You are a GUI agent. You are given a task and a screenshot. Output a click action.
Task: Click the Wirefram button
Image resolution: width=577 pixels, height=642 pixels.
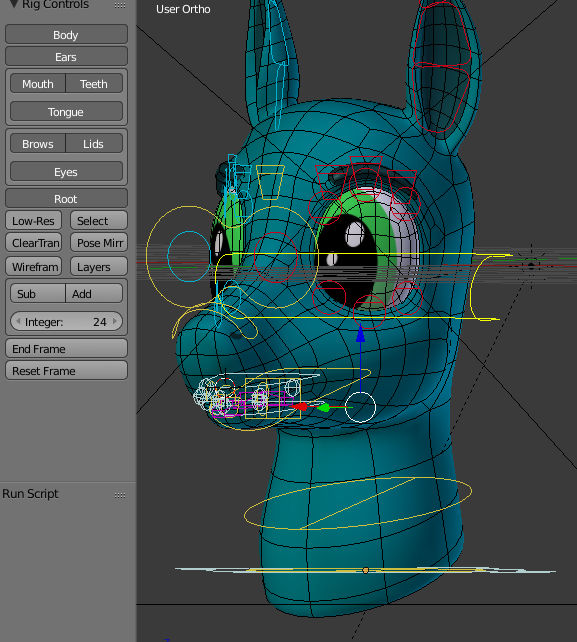tap(34, 267)
